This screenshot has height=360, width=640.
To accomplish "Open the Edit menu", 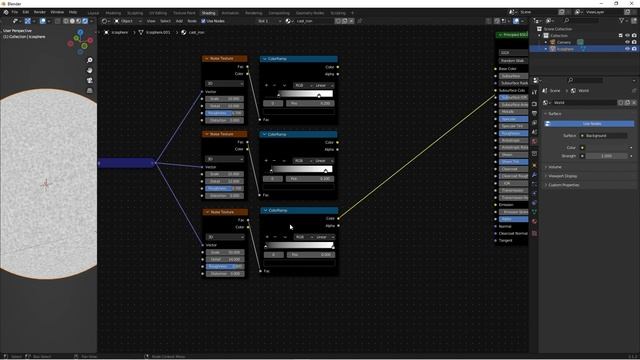I will (x=26, y=12).
